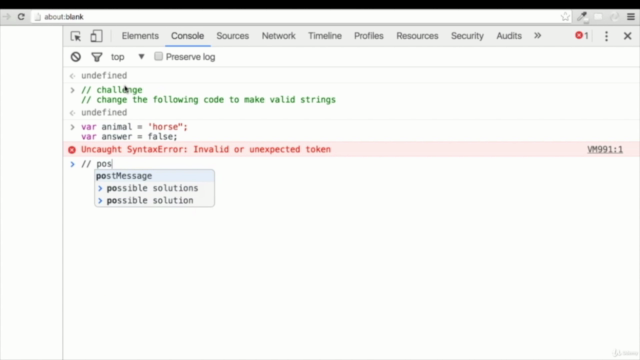Switch to the Elements tab

click(140, 36)
